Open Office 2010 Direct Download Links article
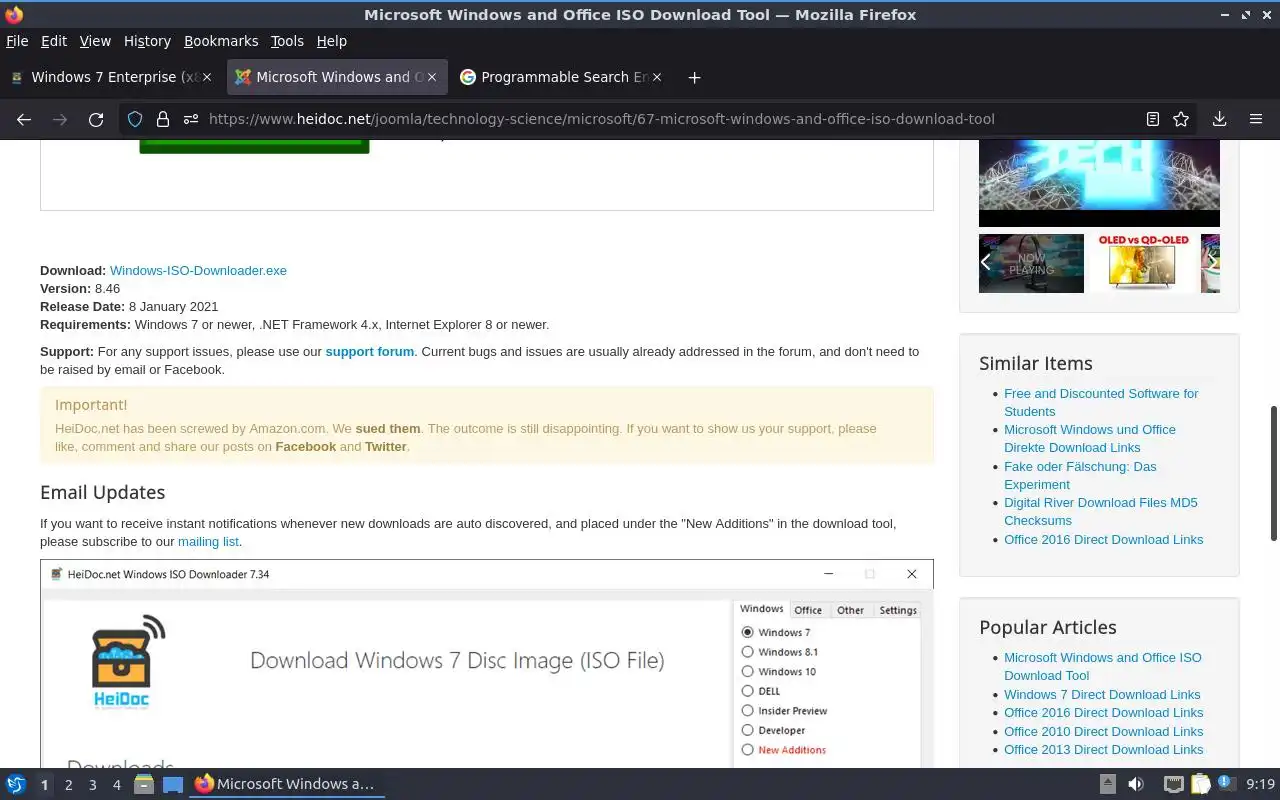This screenshot has height=800, width=1280. (x=1103, y=732)
